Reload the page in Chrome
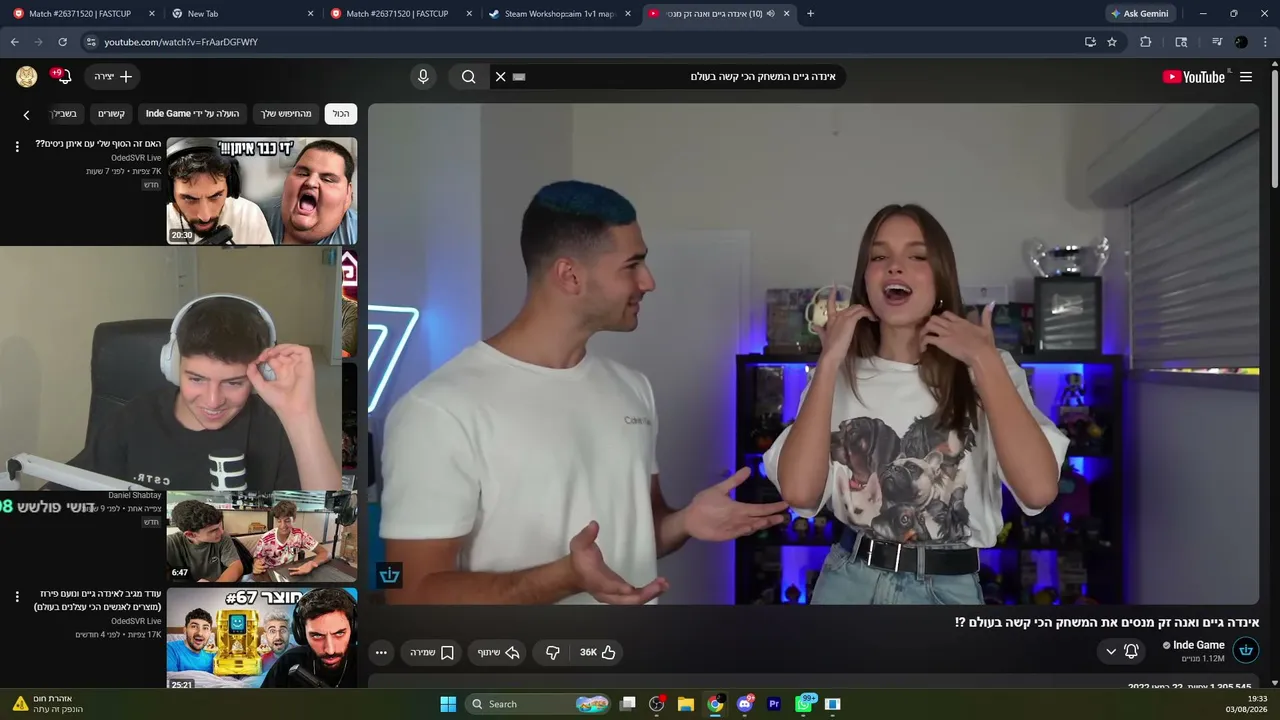 pos(62,42)
